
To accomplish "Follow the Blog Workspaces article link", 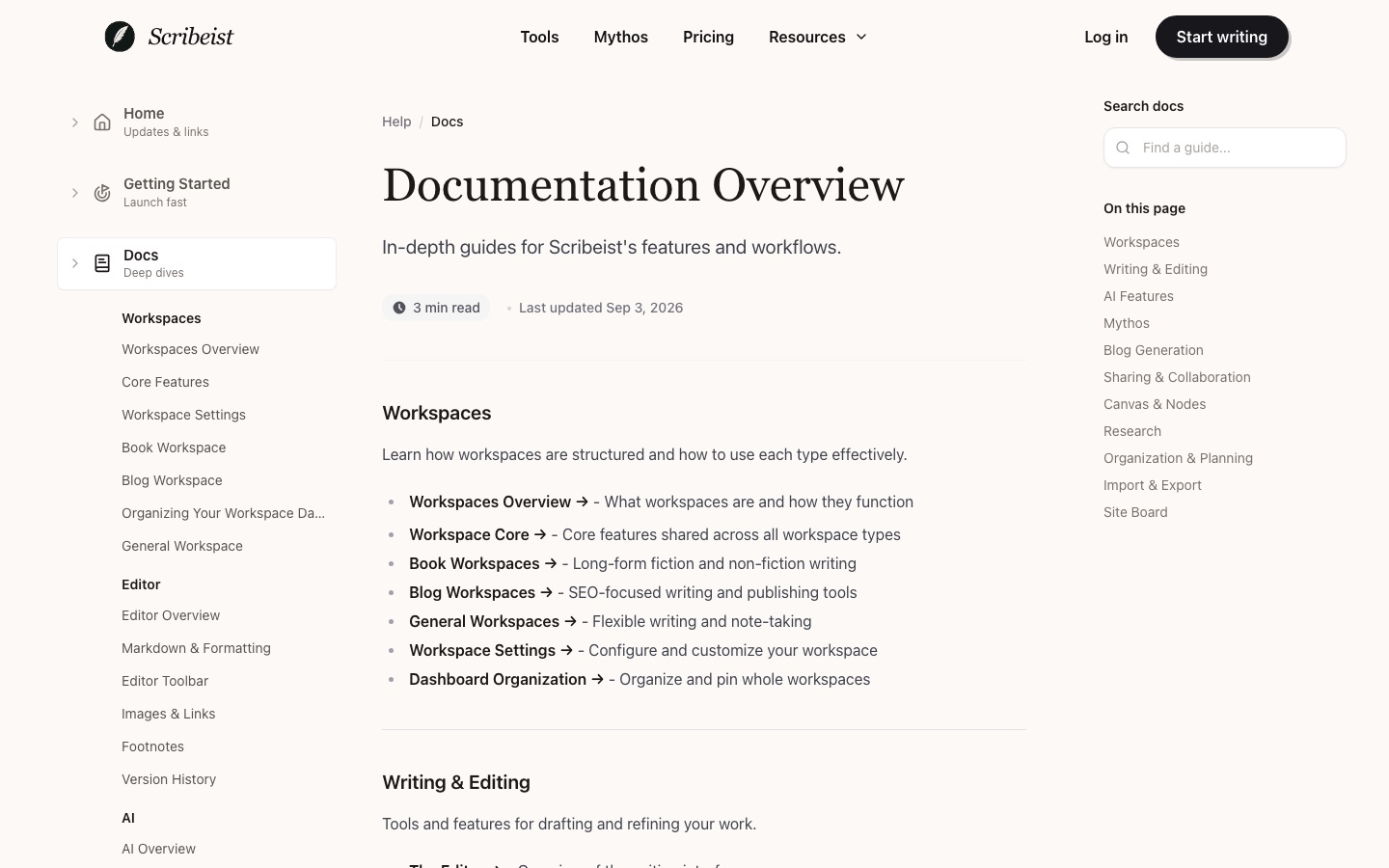I will tap(480, 592).
